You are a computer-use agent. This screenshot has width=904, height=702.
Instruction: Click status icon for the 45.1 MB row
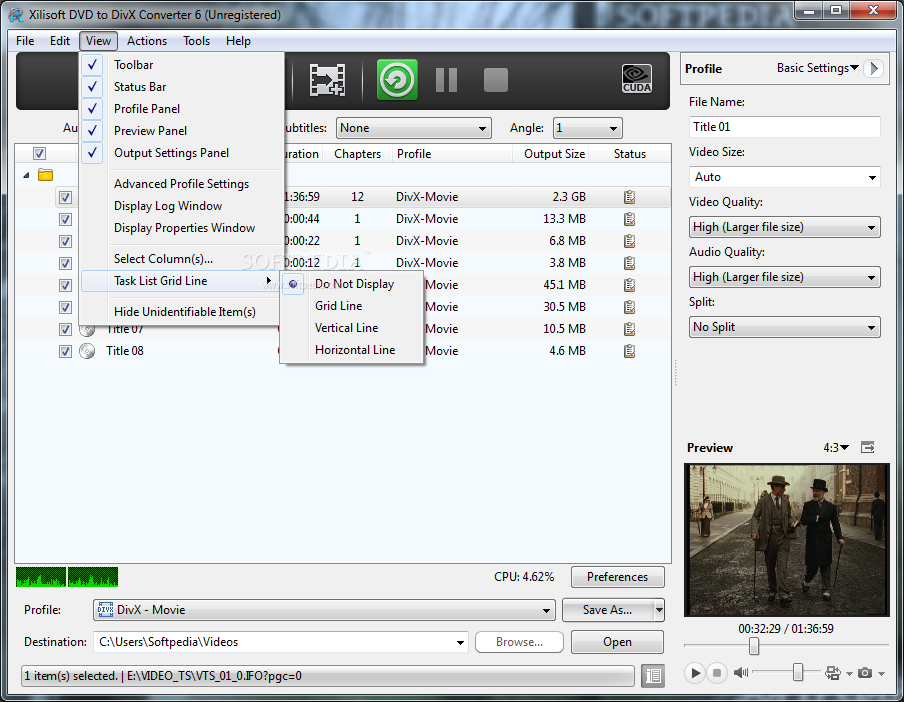(630, 285)
